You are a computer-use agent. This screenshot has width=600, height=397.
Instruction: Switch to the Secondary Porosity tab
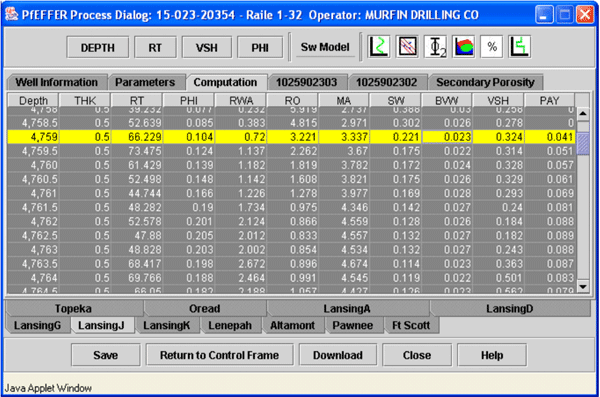(x=485, y=82)
